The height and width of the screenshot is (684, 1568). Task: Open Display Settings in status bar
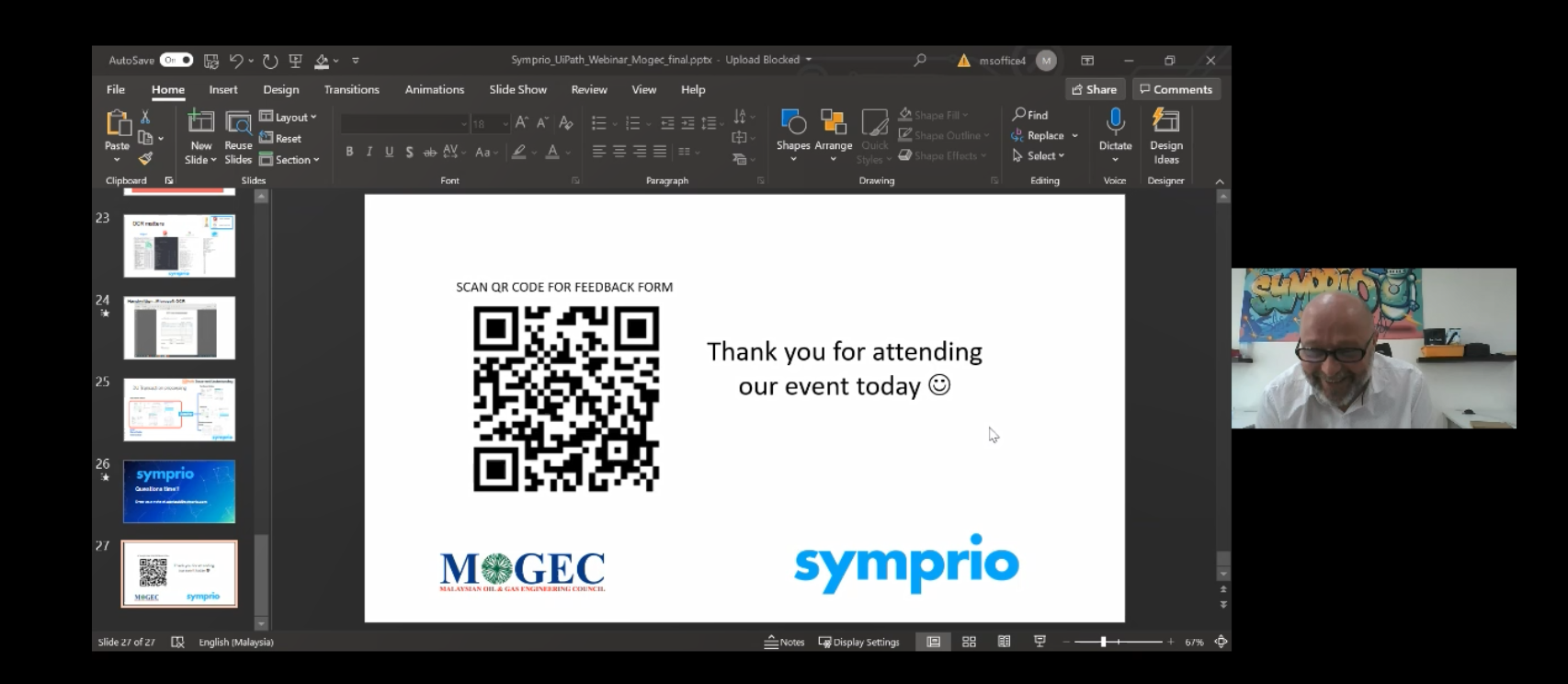point(858,642)
